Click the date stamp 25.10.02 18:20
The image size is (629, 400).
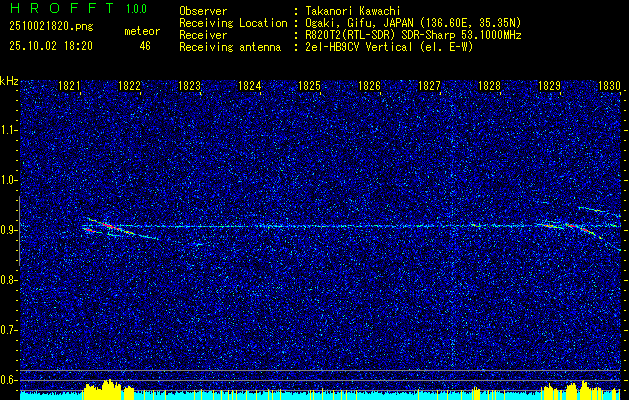coord(51,46)
